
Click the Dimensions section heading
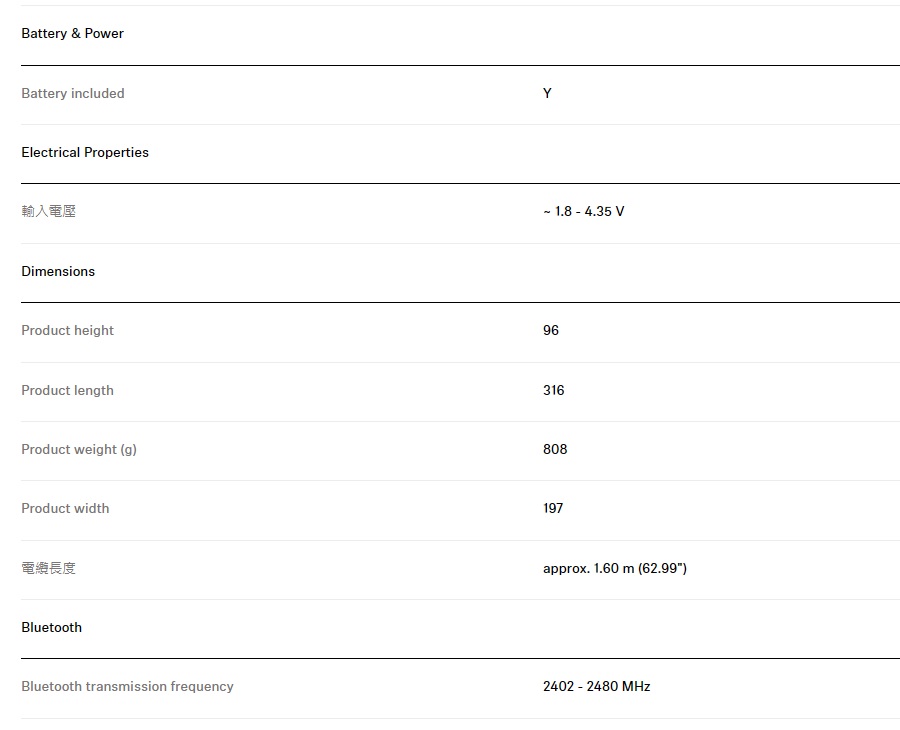tap(58, 272)
